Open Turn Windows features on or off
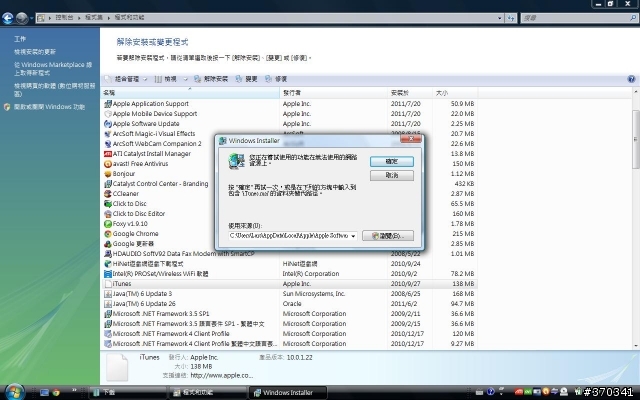This screenshot has height=400, width=640. [49, 107]
